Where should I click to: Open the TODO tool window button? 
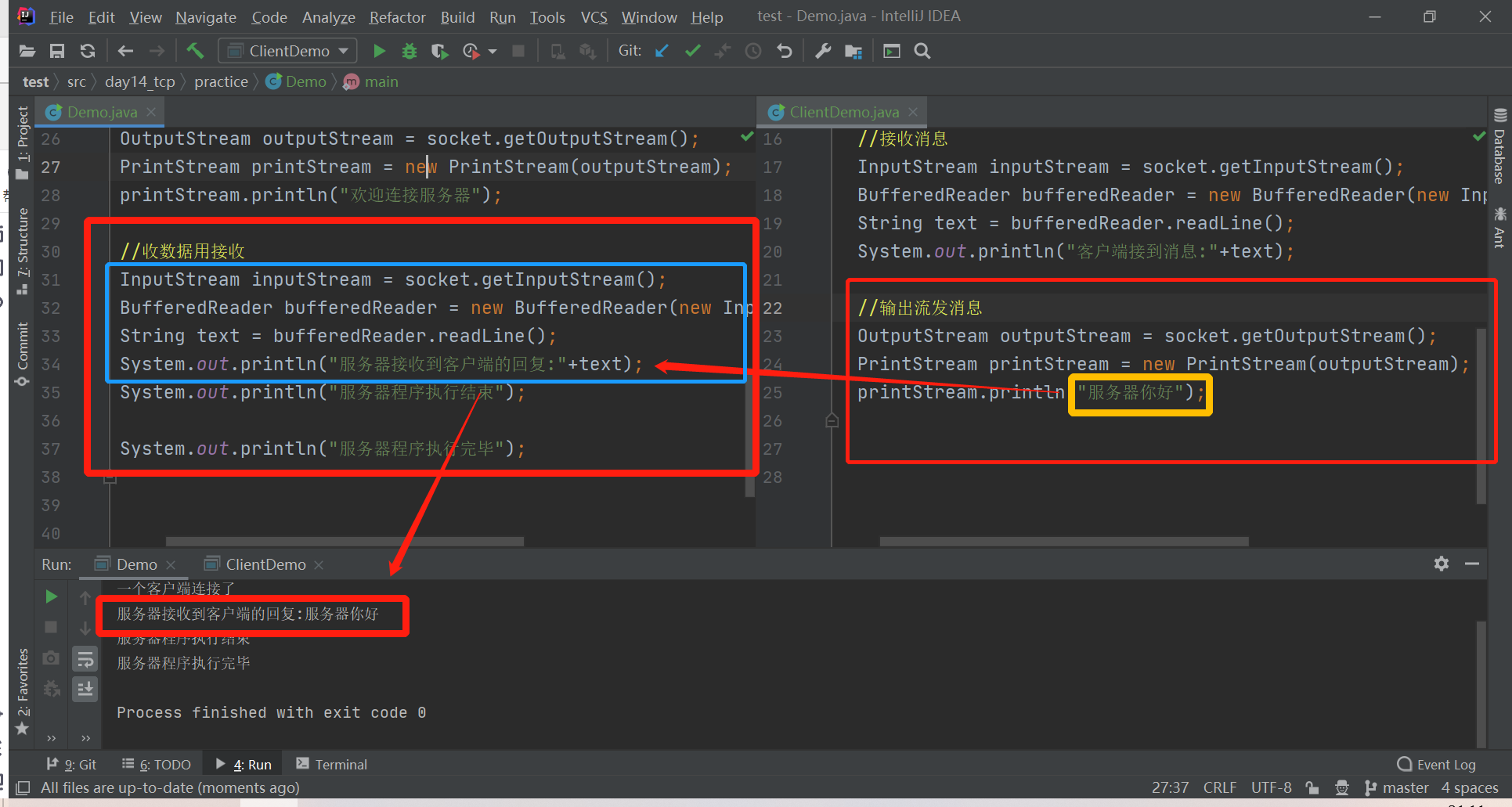click(x=157, y=764)
